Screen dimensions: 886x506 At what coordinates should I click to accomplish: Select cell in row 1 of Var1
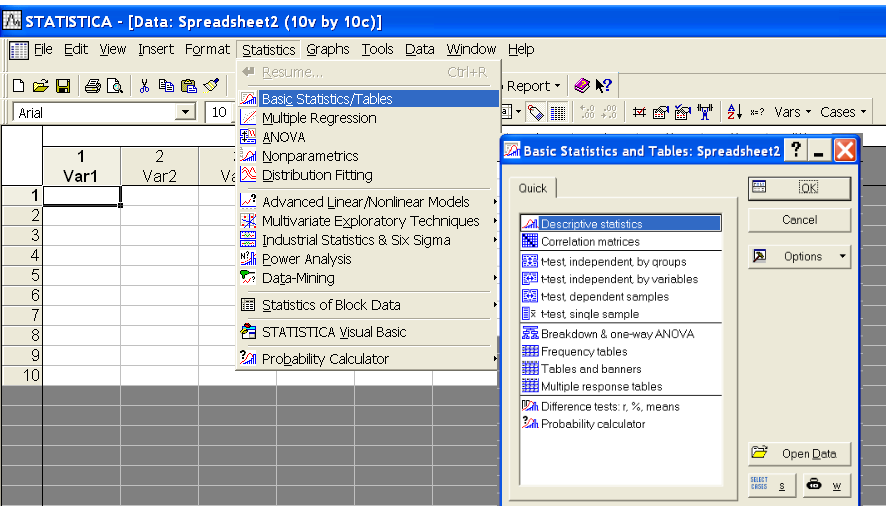coord(81,196)
